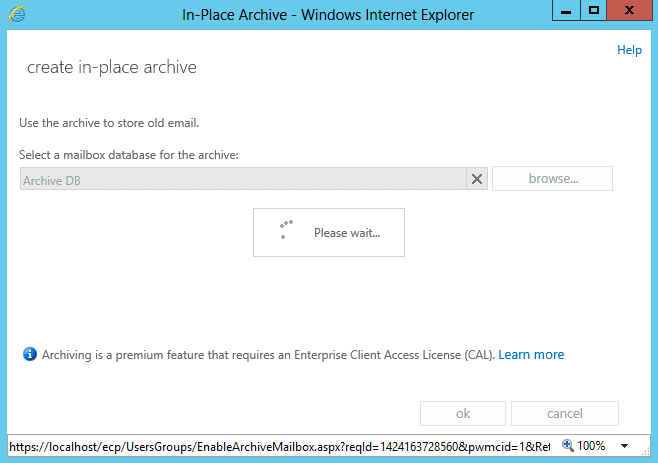Open the Help link

coord(629,50)
